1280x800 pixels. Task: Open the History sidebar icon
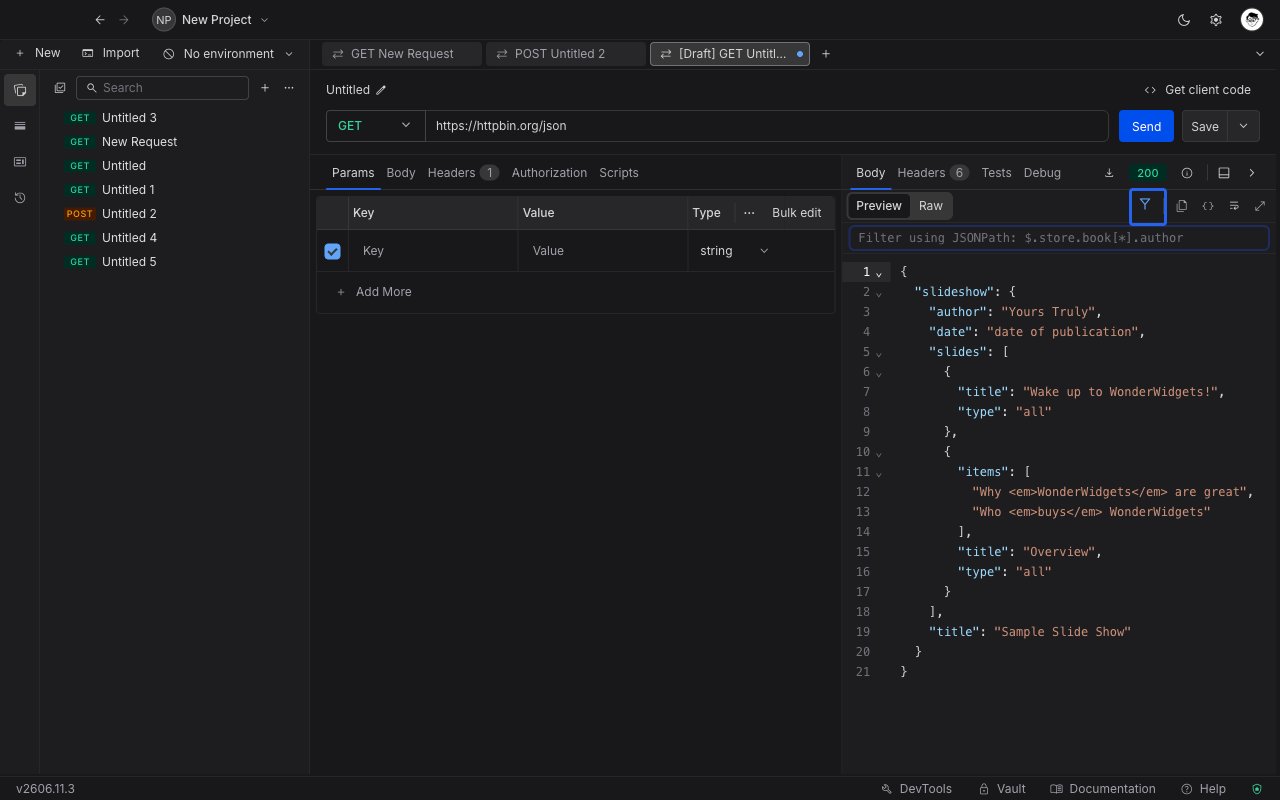coord(20,198)
